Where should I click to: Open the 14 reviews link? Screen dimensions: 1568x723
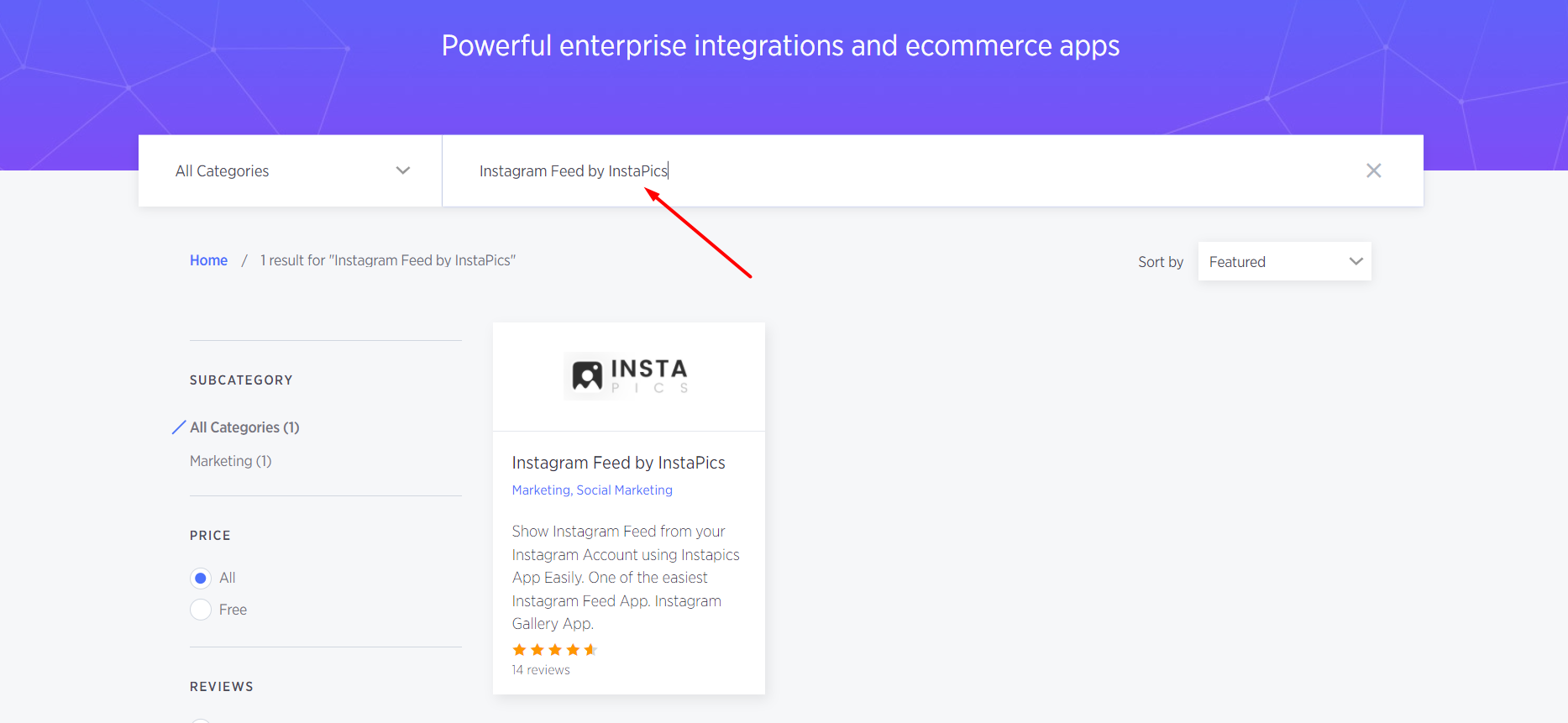click(x=541, y=670)
